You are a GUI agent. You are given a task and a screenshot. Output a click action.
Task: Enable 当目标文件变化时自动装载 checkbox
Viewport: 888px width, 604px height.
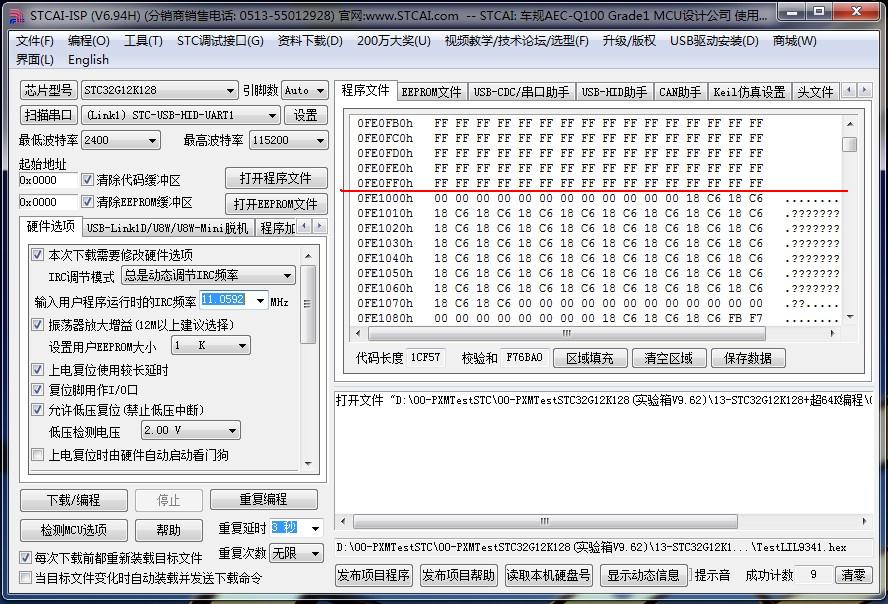[x=25, y=577]
